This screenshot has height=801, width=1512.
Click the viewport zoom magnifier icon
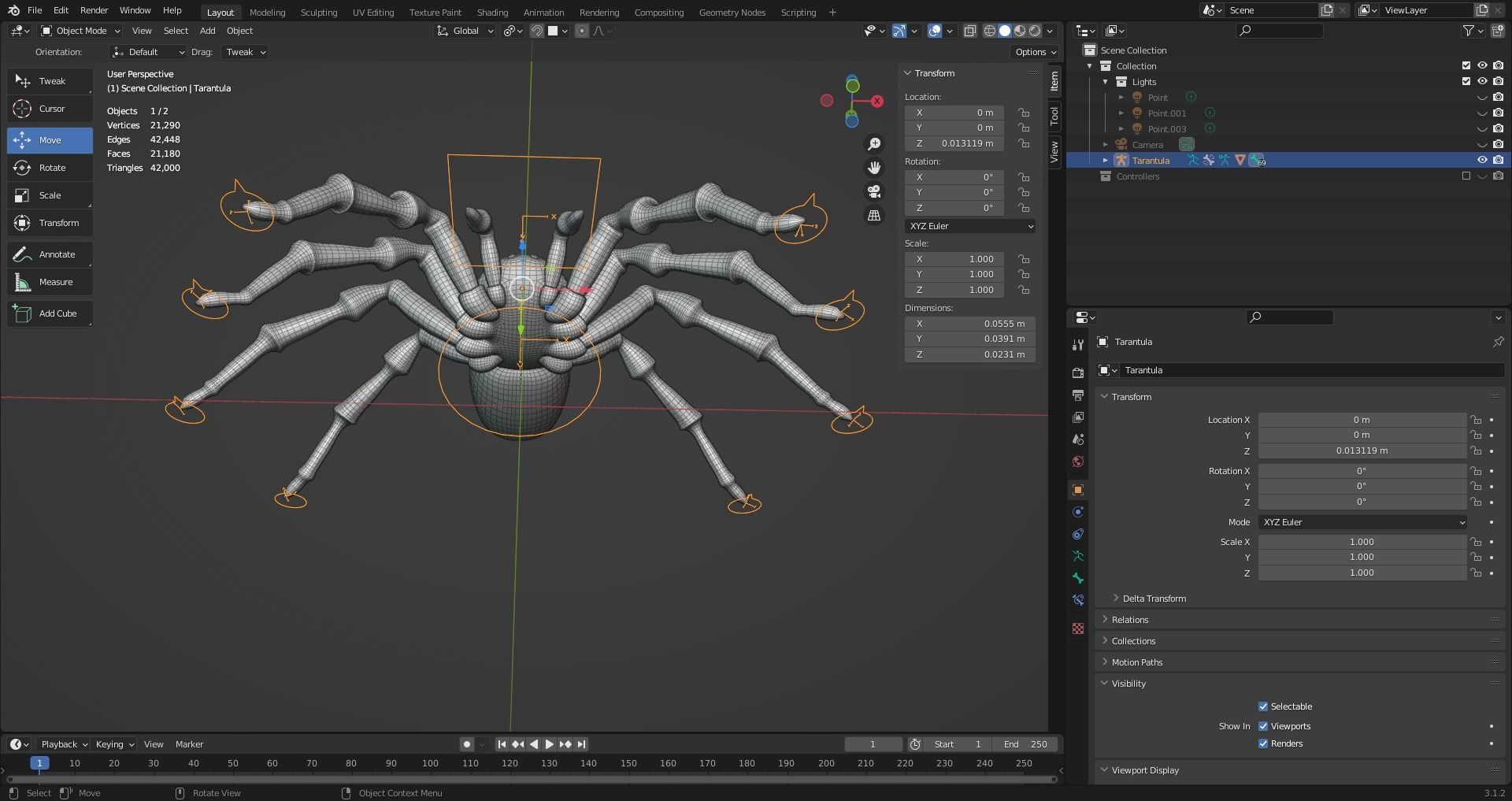874,144
